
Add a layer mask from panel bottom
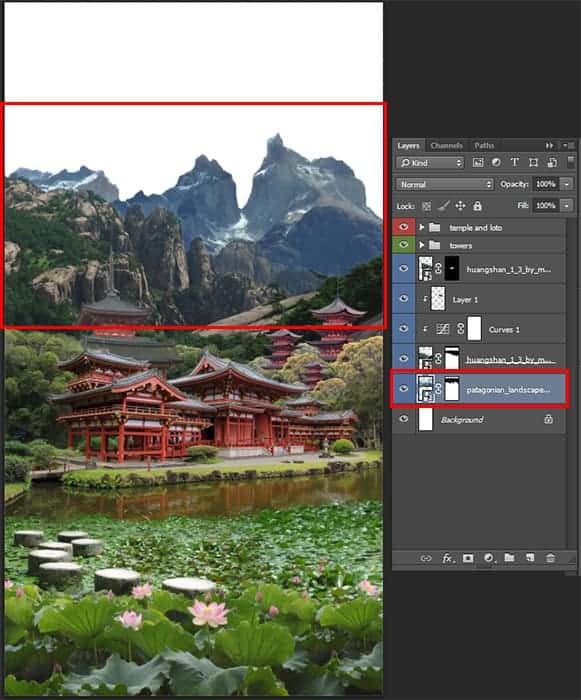tap(468, 558)
